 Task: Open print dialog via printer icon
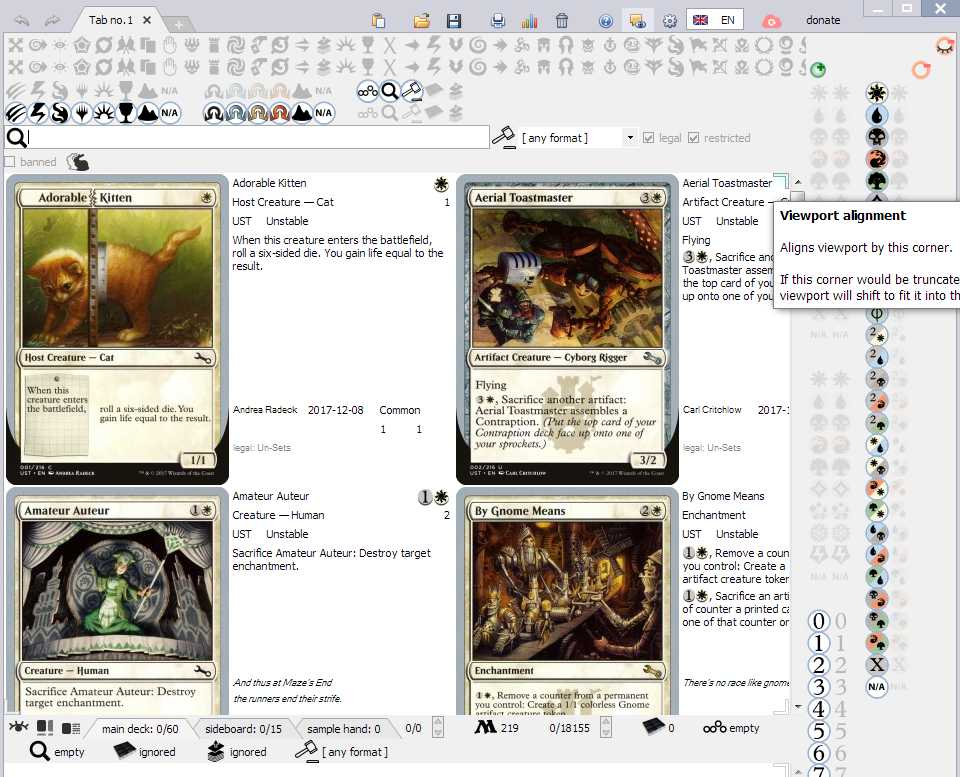(x=498, y=20)
